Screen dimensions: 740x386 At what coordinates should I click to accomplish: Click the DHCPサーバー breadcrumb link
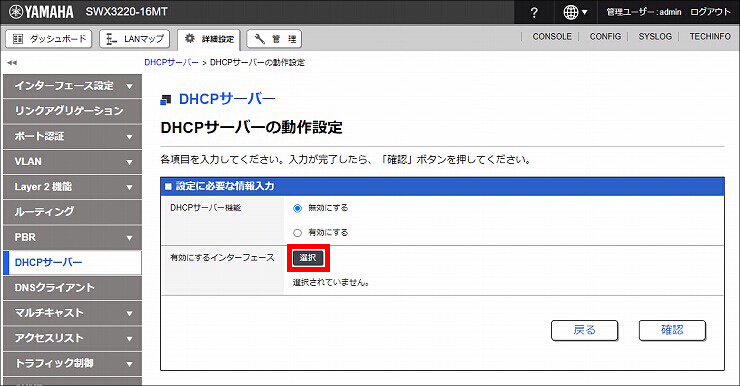pos(171,62)
